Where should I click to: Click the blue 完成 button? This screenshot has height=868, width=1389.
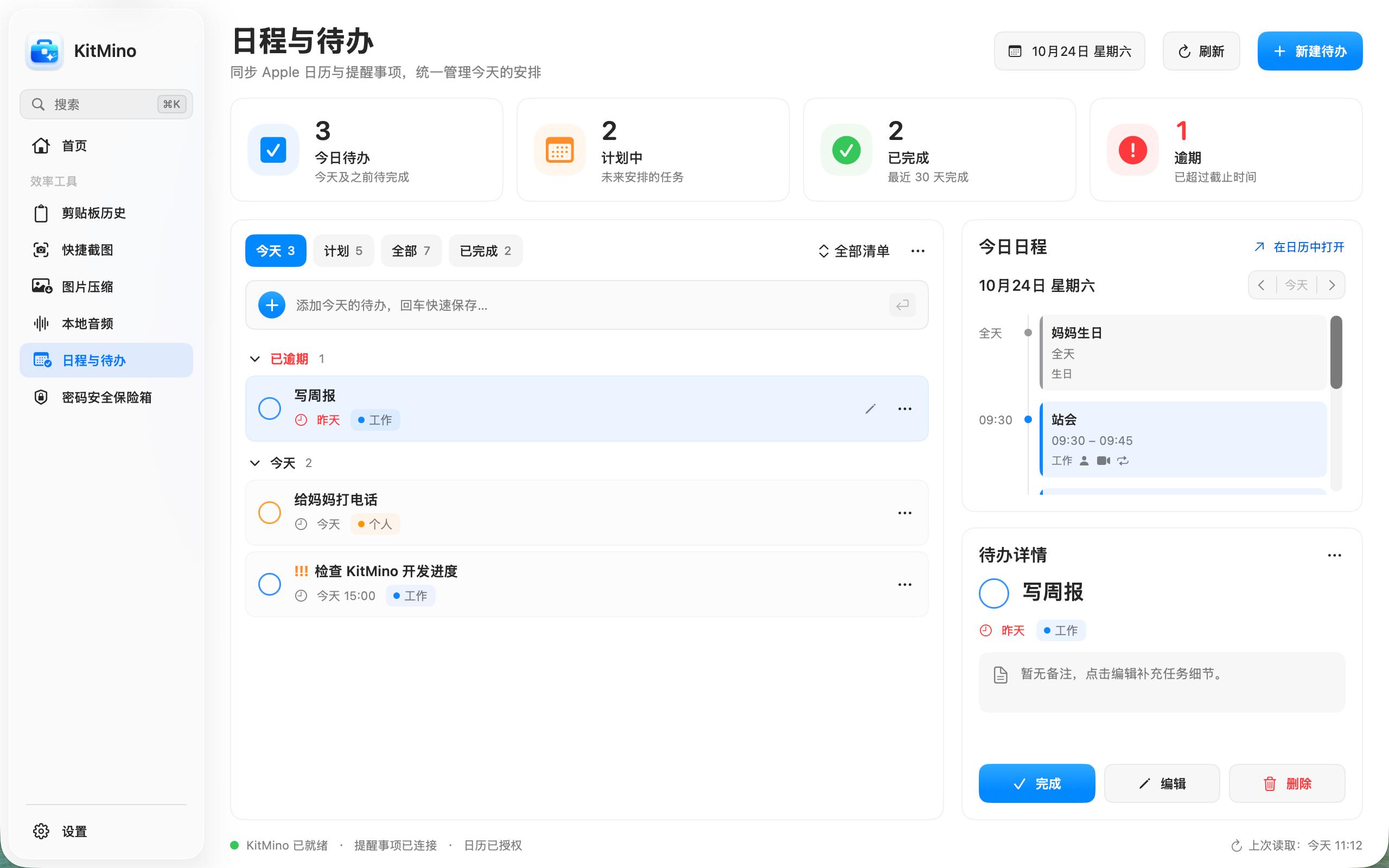point(1036,783)
